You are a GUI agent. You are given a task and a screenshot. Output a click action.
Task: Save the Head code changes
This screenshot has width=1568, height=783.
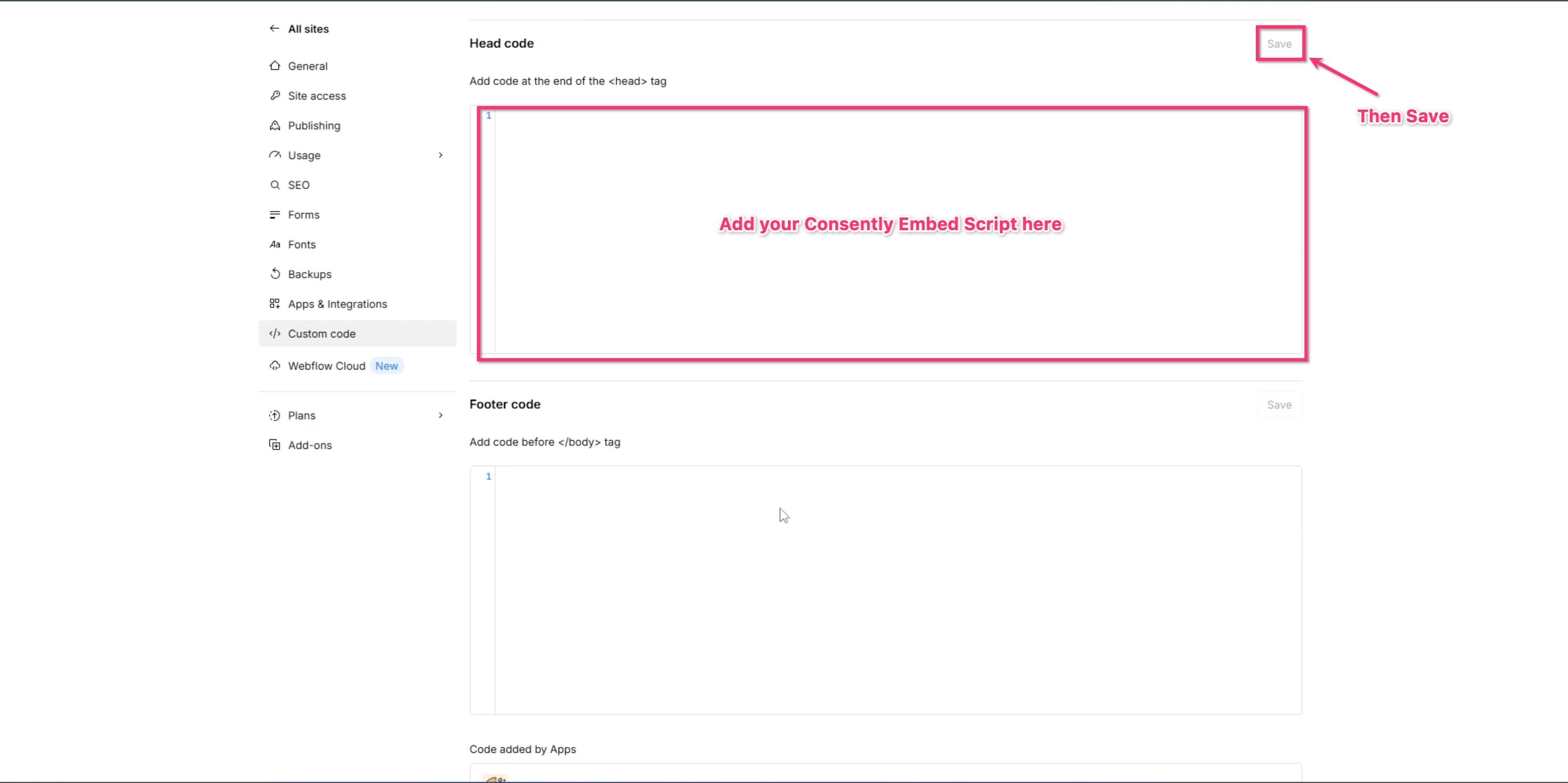1280,44
